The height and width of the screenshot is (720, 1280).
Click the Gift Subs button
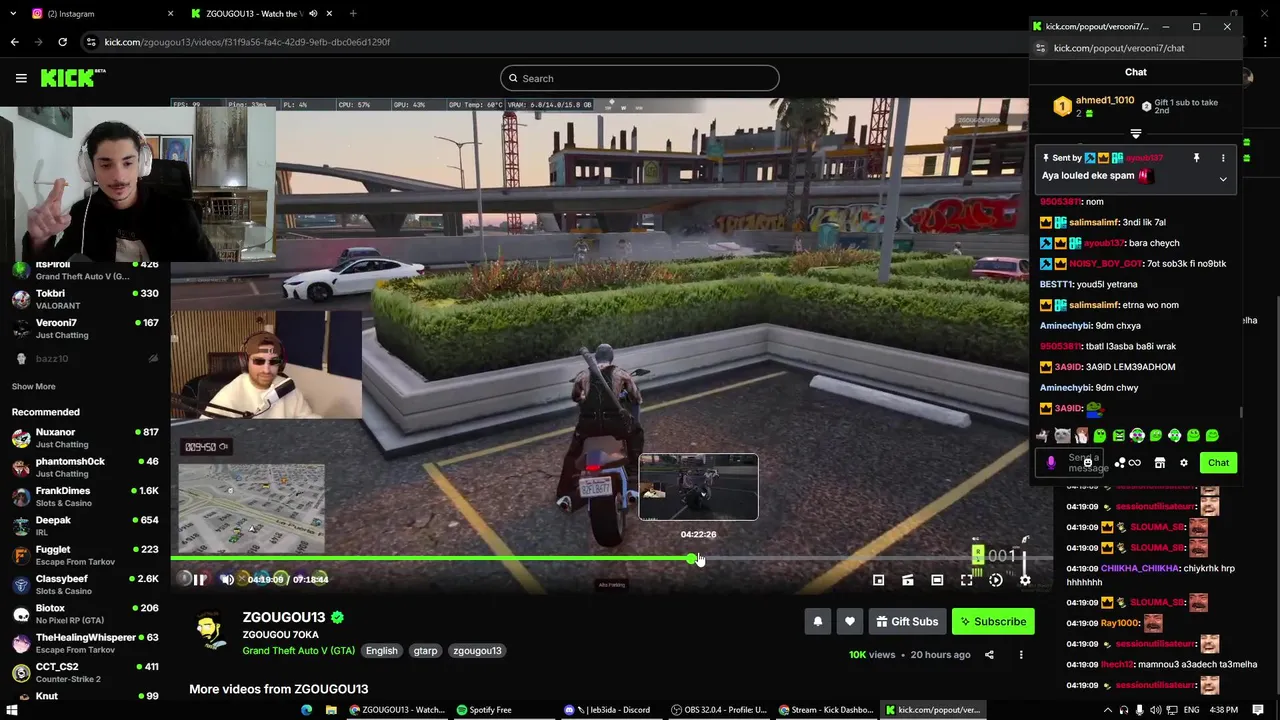907,621
